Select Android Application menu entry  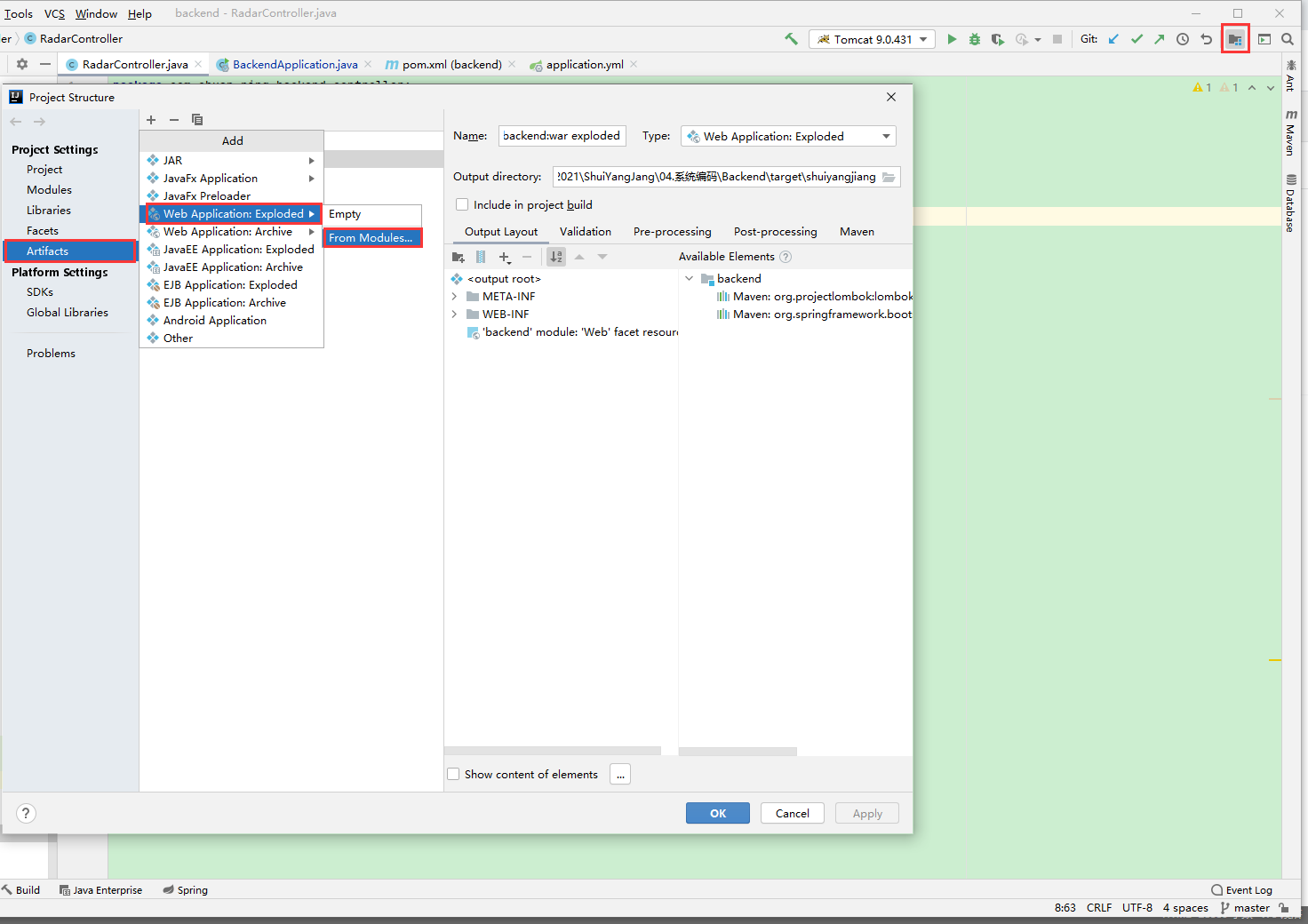232,321
